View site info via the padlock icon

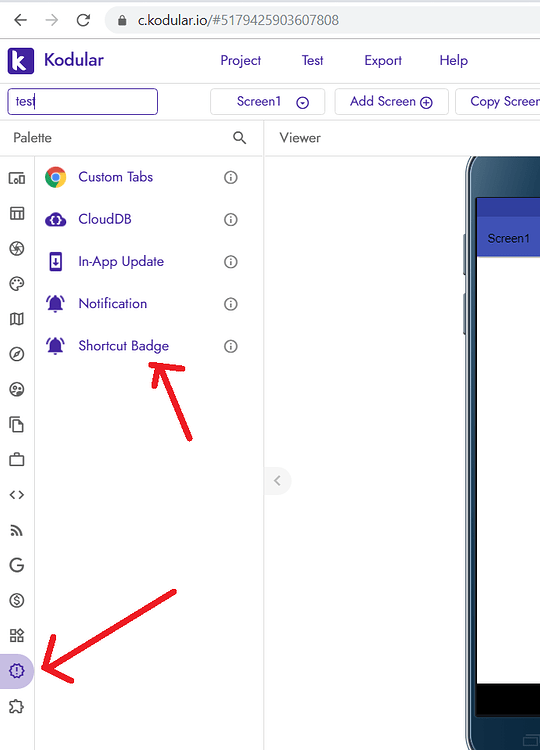[x=122, y=20]
